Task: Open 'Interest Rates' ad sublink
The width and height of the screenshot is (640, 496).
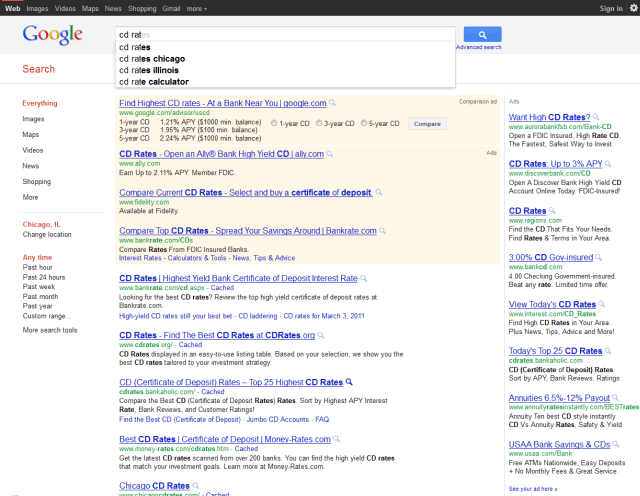Action: tap(140, 258)
